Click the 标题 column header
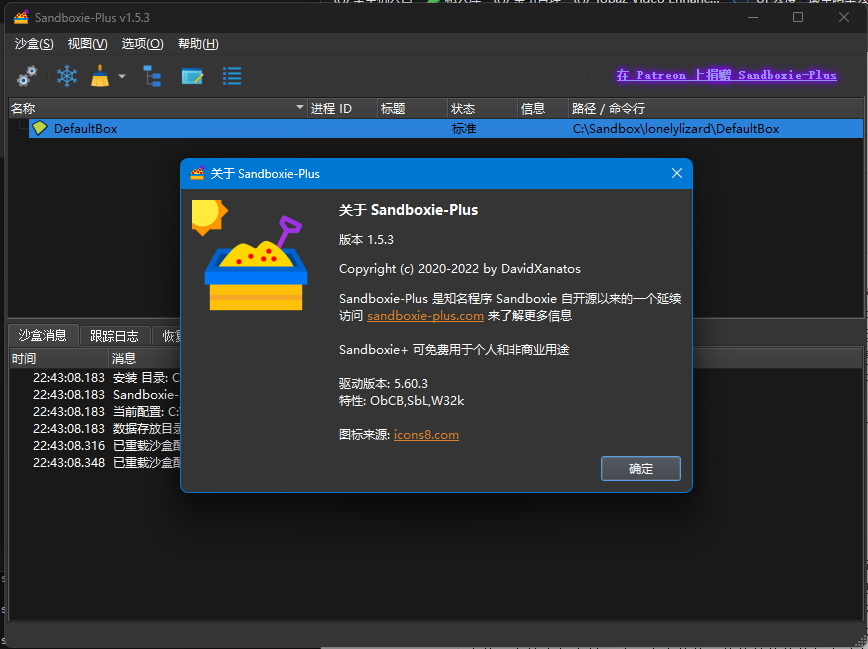 coord(412,109)
